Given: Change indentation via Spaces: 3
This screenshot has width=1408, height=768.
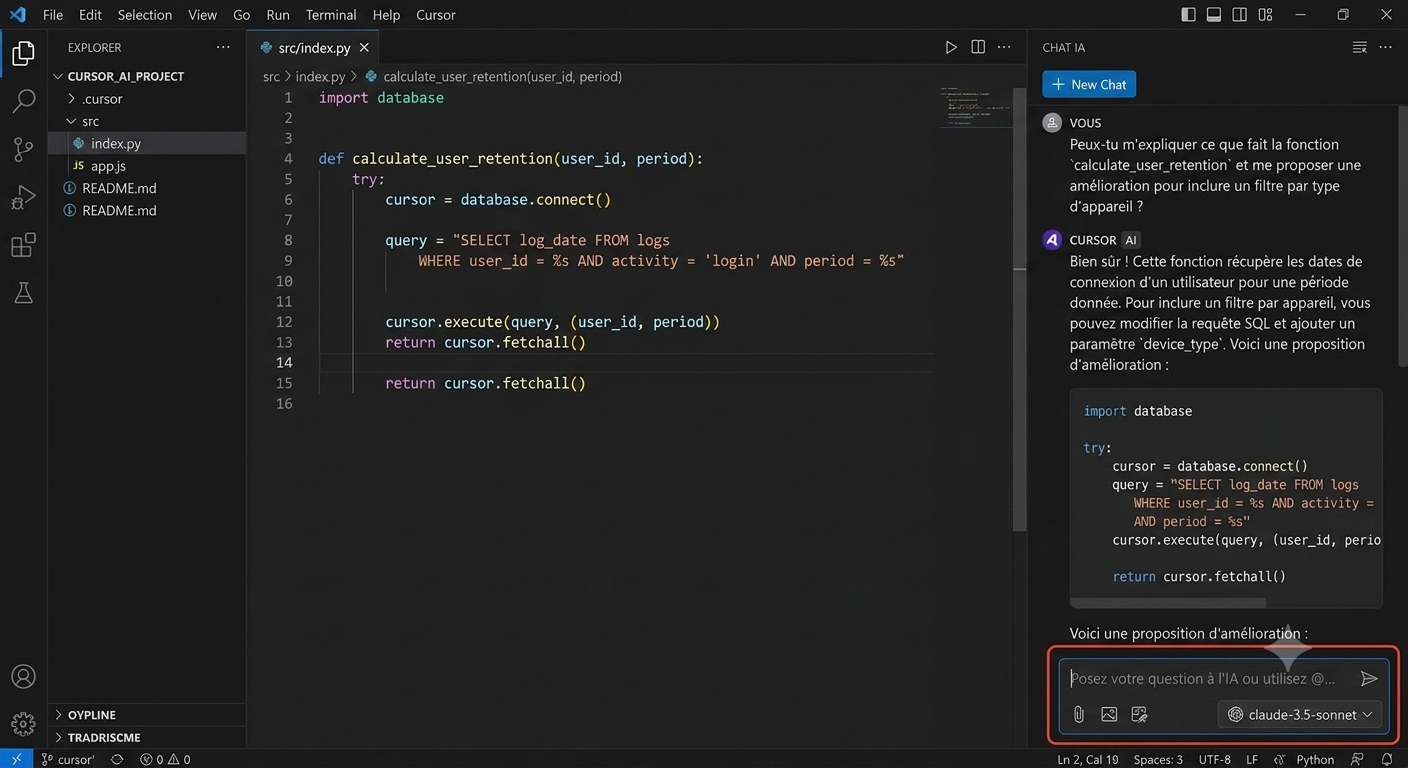Looking at the screenshot, I should tap(1158, 760).
